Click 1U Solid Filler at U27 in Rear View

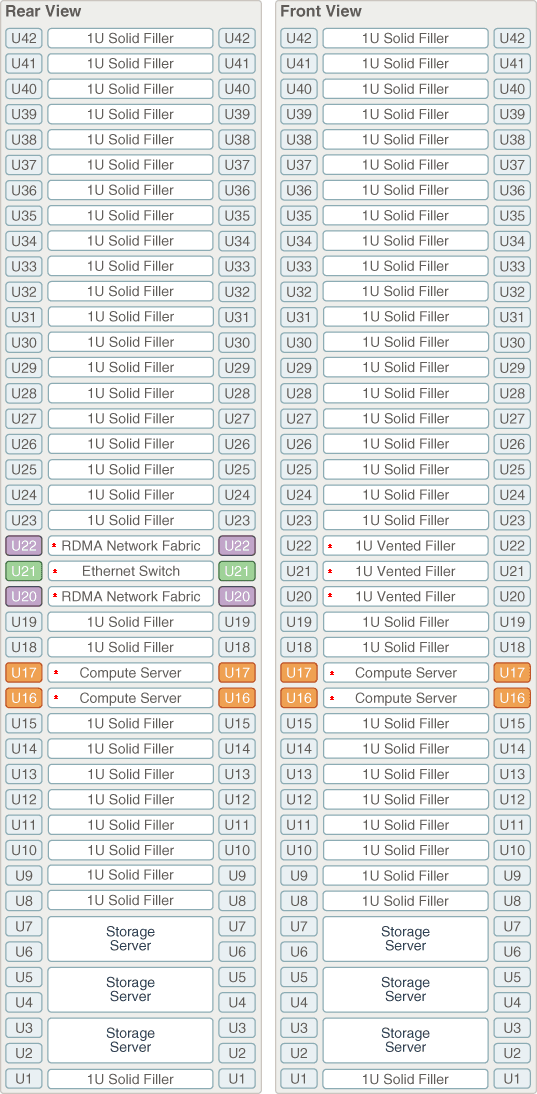pos(130,418)
